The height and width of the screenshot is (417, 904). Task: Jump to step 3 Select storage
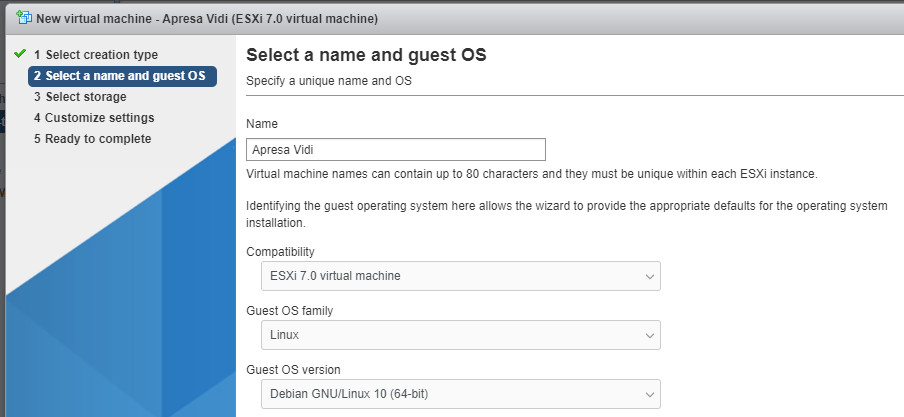(80, 97)
